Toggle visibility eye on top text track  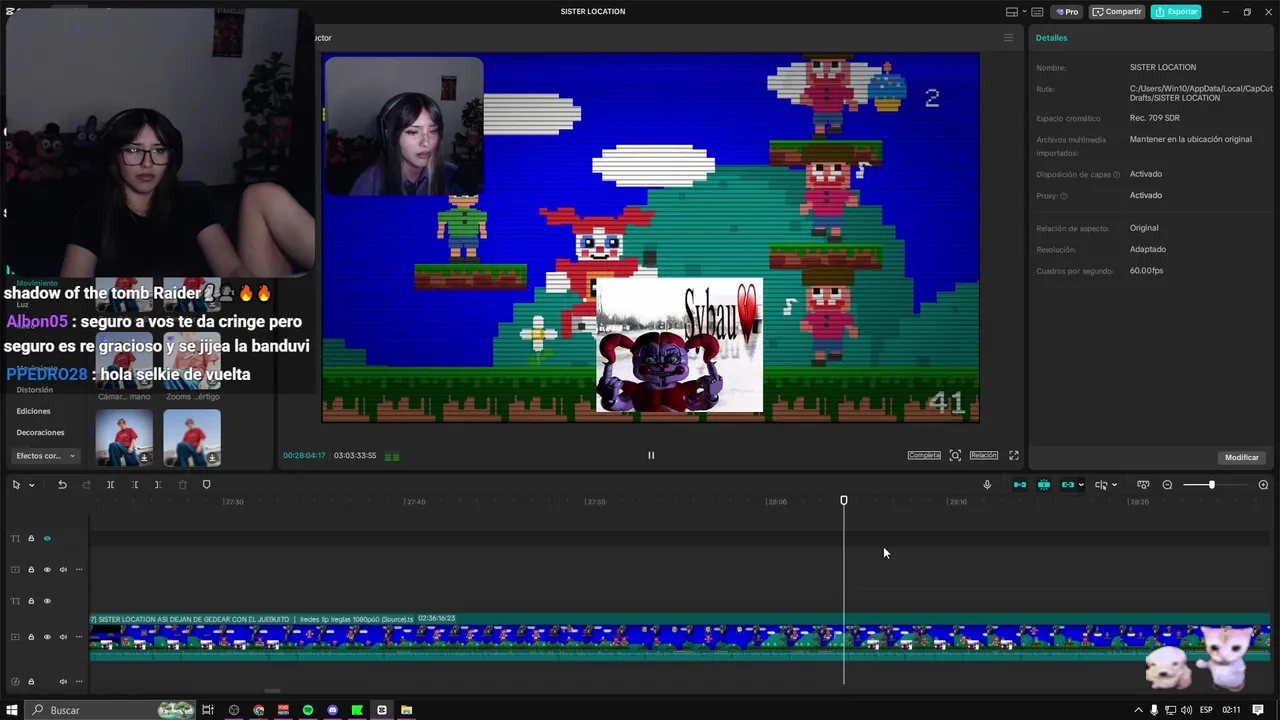pyautogui.click(x=47, y=538)
